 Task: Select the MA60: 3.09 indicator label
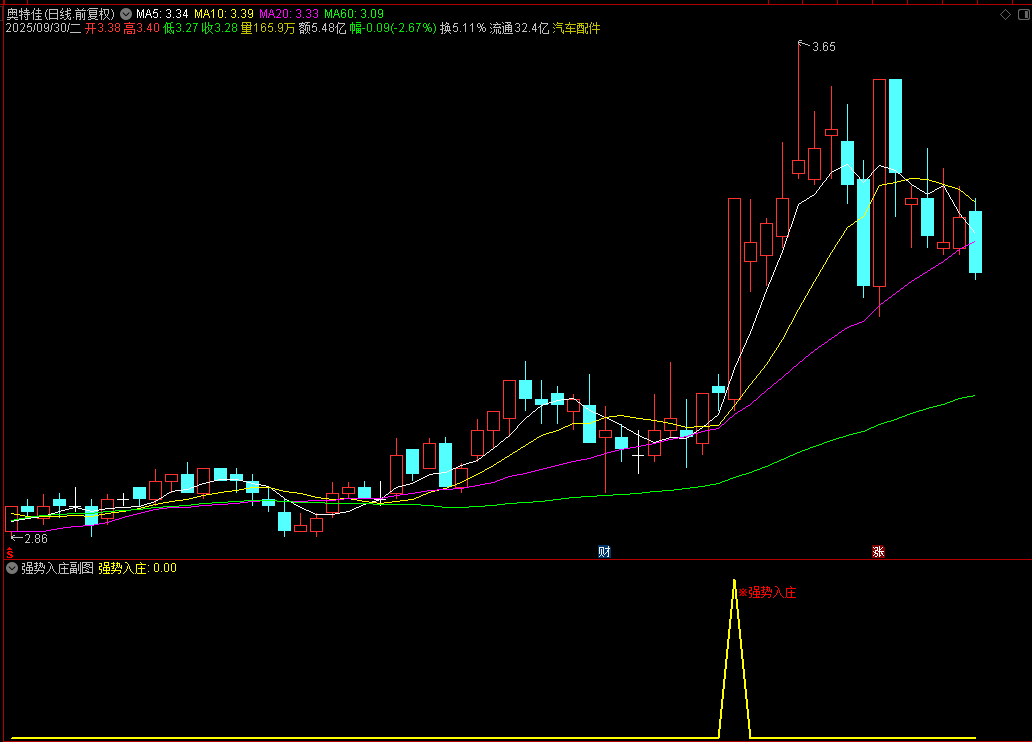[x=354, y=14]
